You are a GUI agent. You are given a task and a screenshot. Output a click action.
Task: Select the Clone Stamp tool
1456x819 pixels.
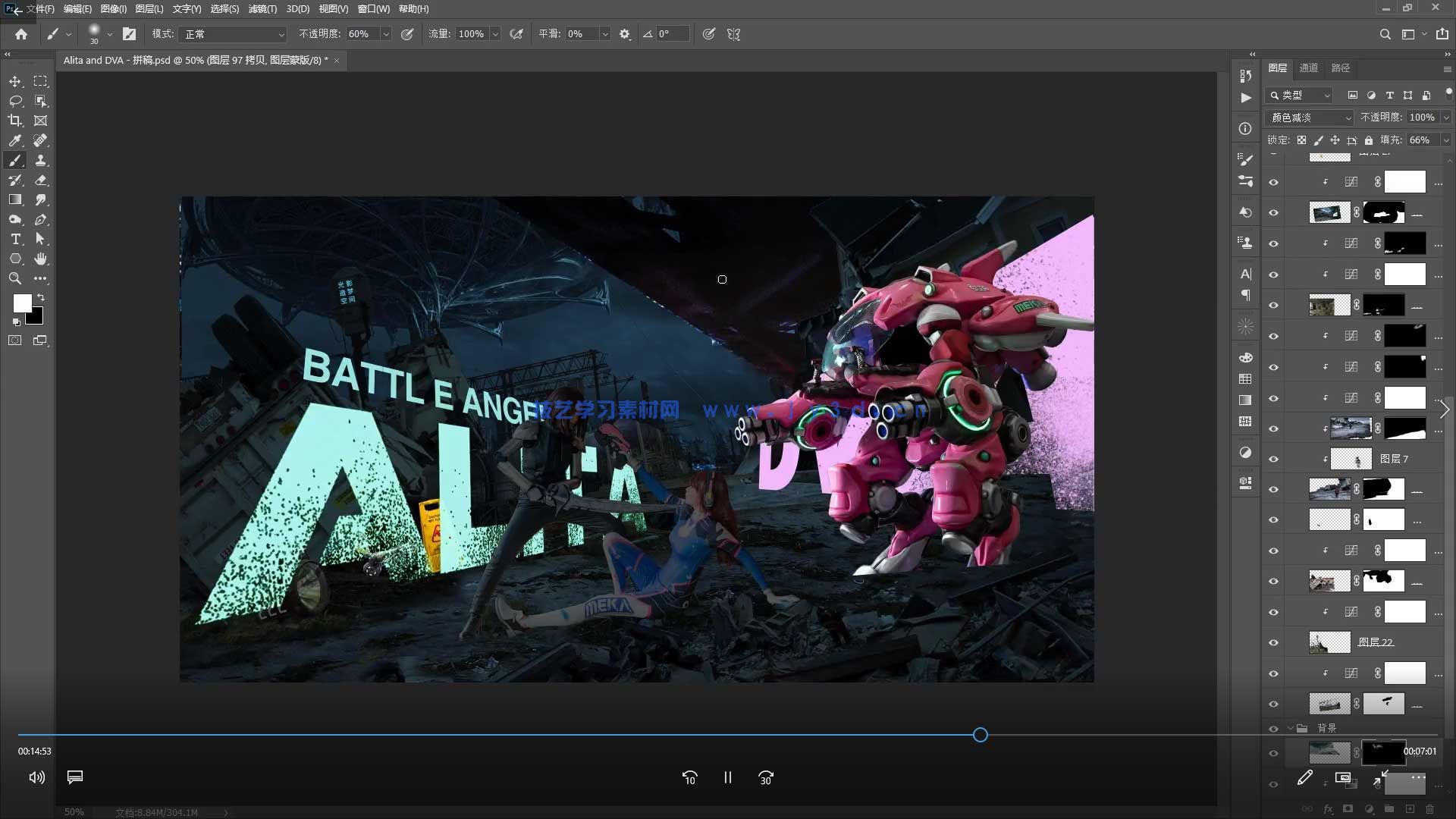[x=41, y=160]
